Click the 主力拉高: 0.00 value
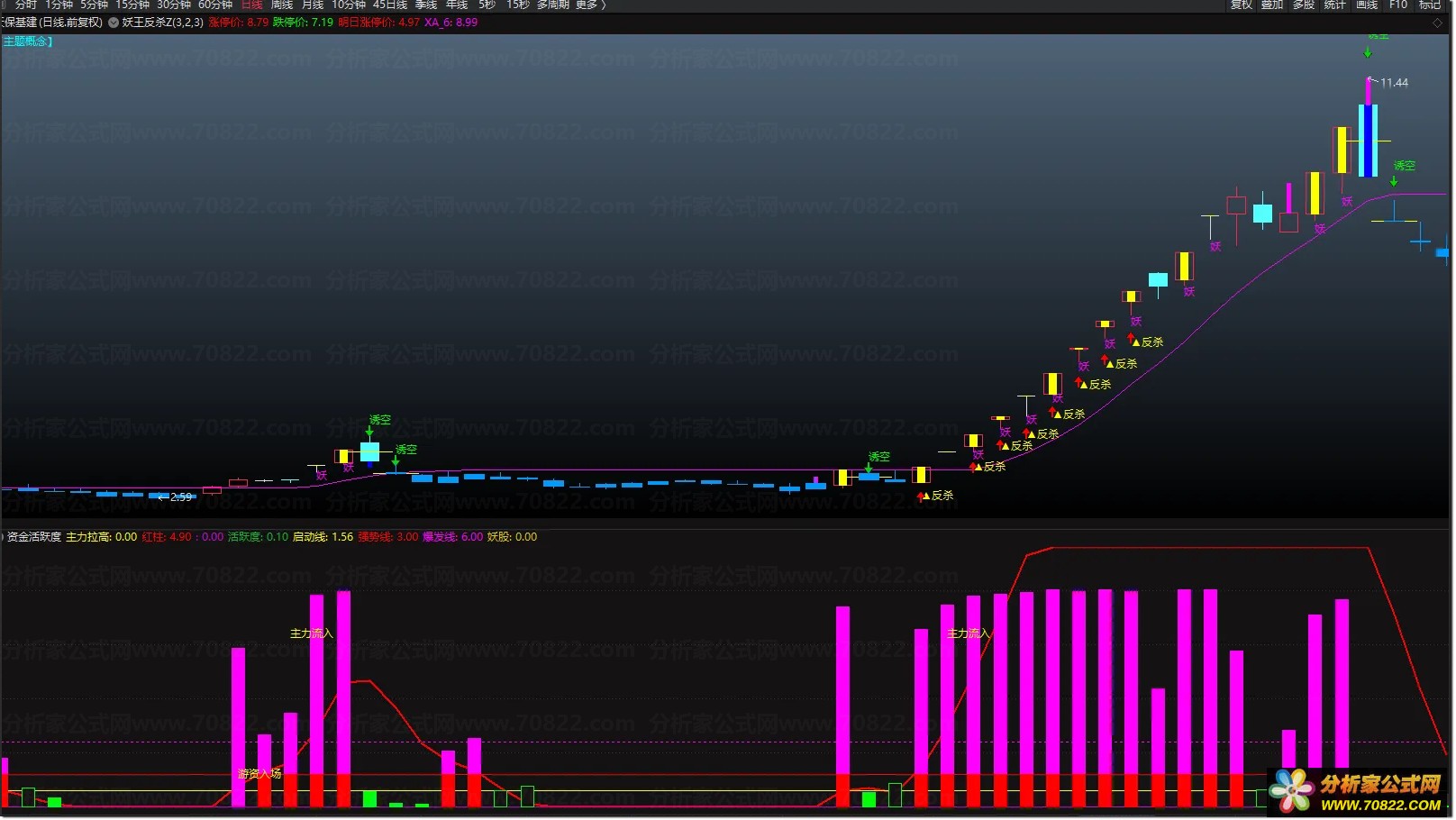Screen dimensions: 1456x820 pyautogui.click(x=101, y=537)
